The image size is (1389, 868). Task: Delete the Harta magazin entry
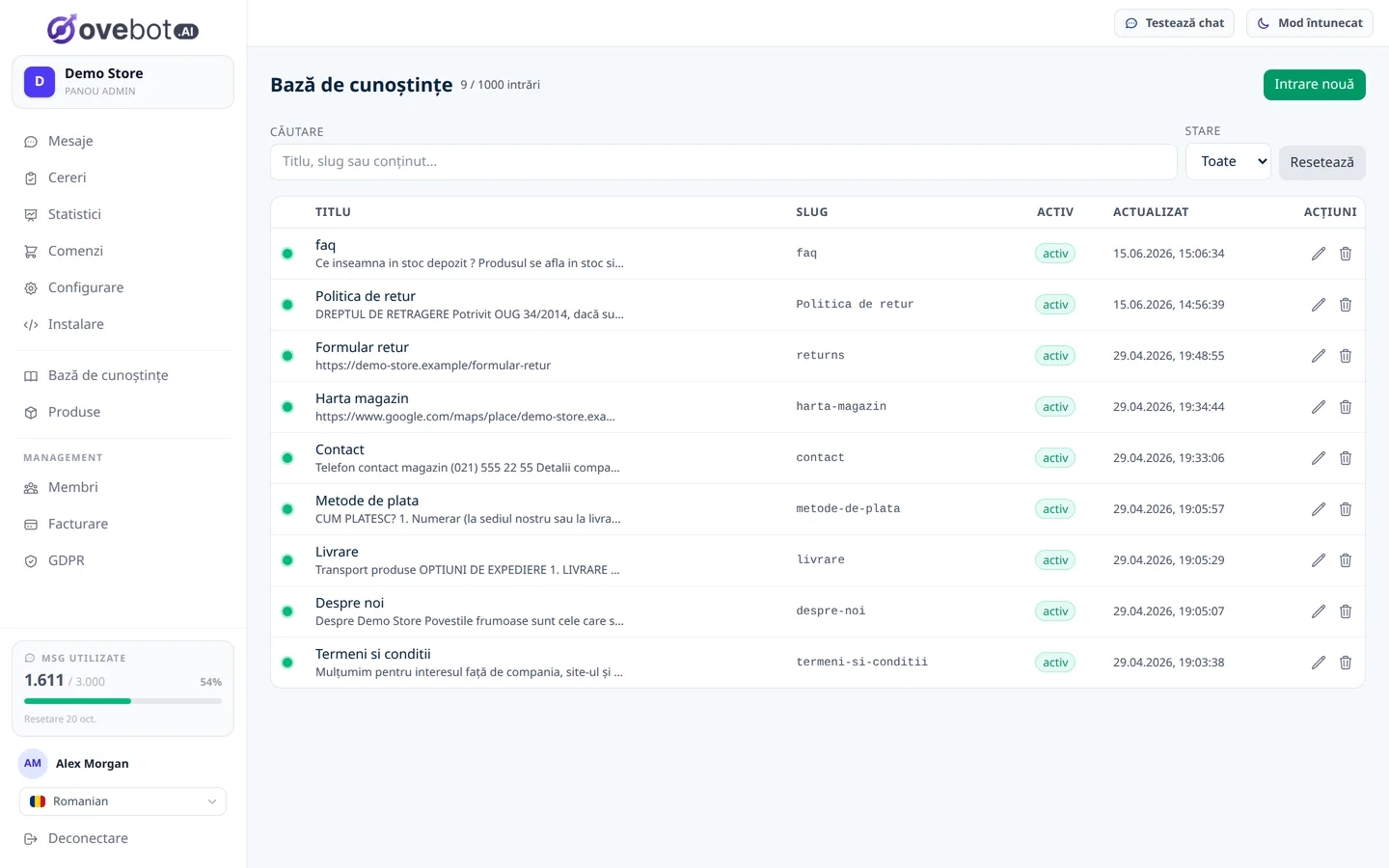point(1346,407)
